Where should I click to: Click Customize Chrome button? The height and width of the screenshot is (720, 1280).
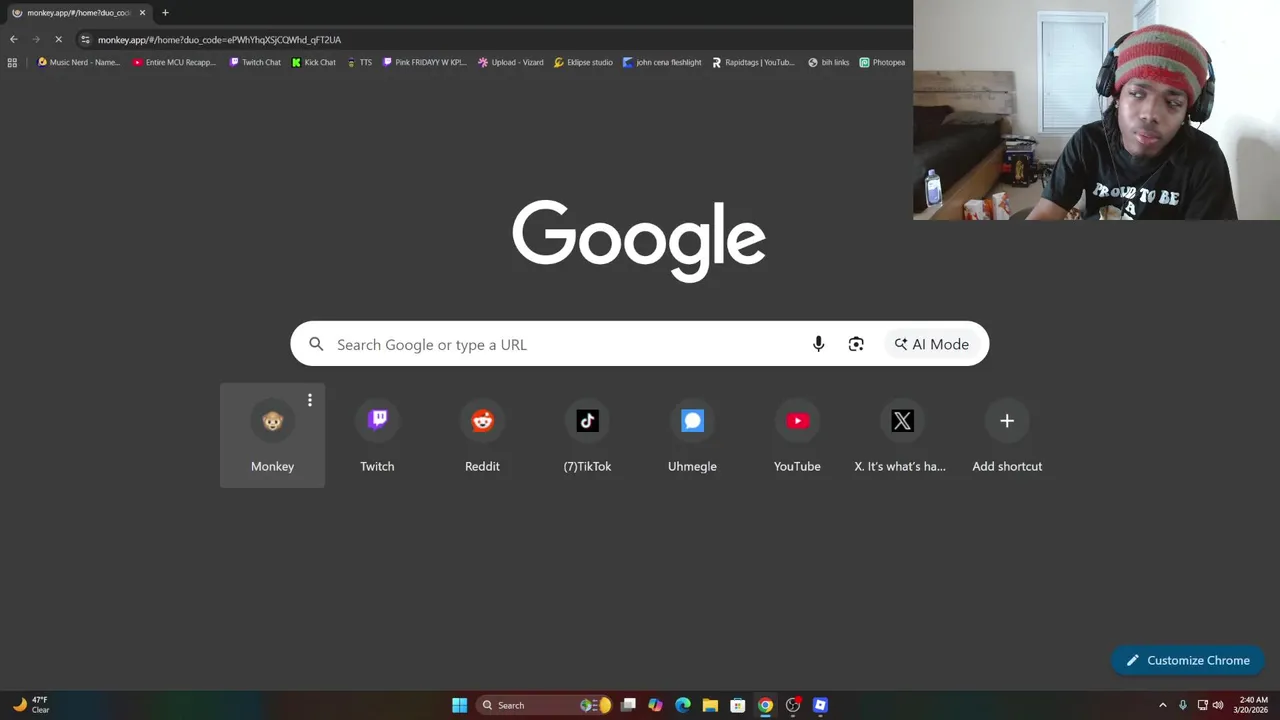1188,660
